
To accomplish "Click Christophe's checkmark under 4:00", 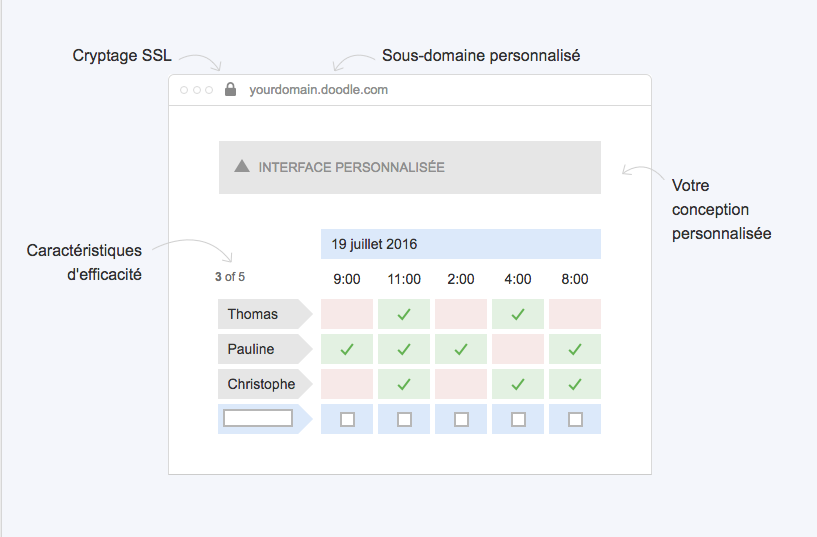I will [x=518, y=384].
